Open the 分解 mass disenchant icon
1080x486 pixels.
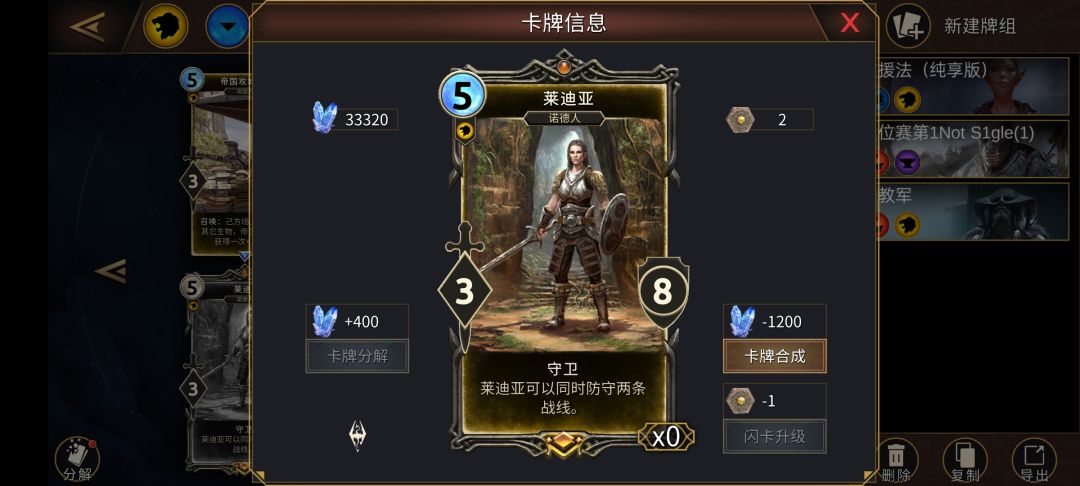77,460
